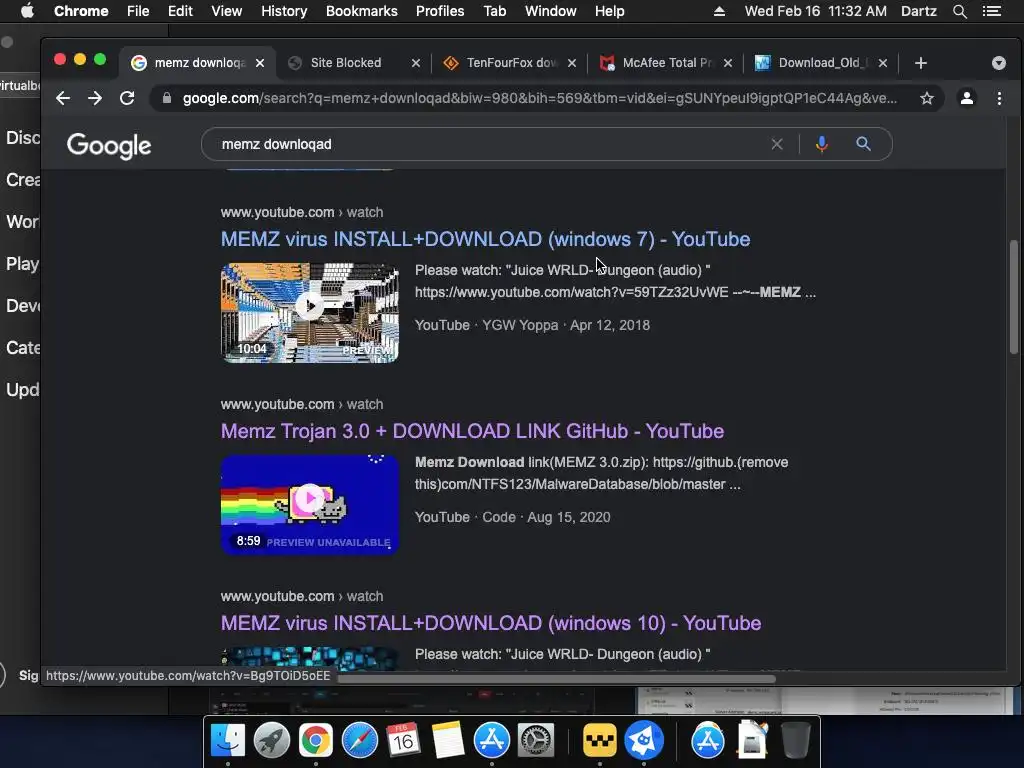Go forward using the forward arrow
The height and width of the screenshot is (768, 1024).
pos(95,98)
